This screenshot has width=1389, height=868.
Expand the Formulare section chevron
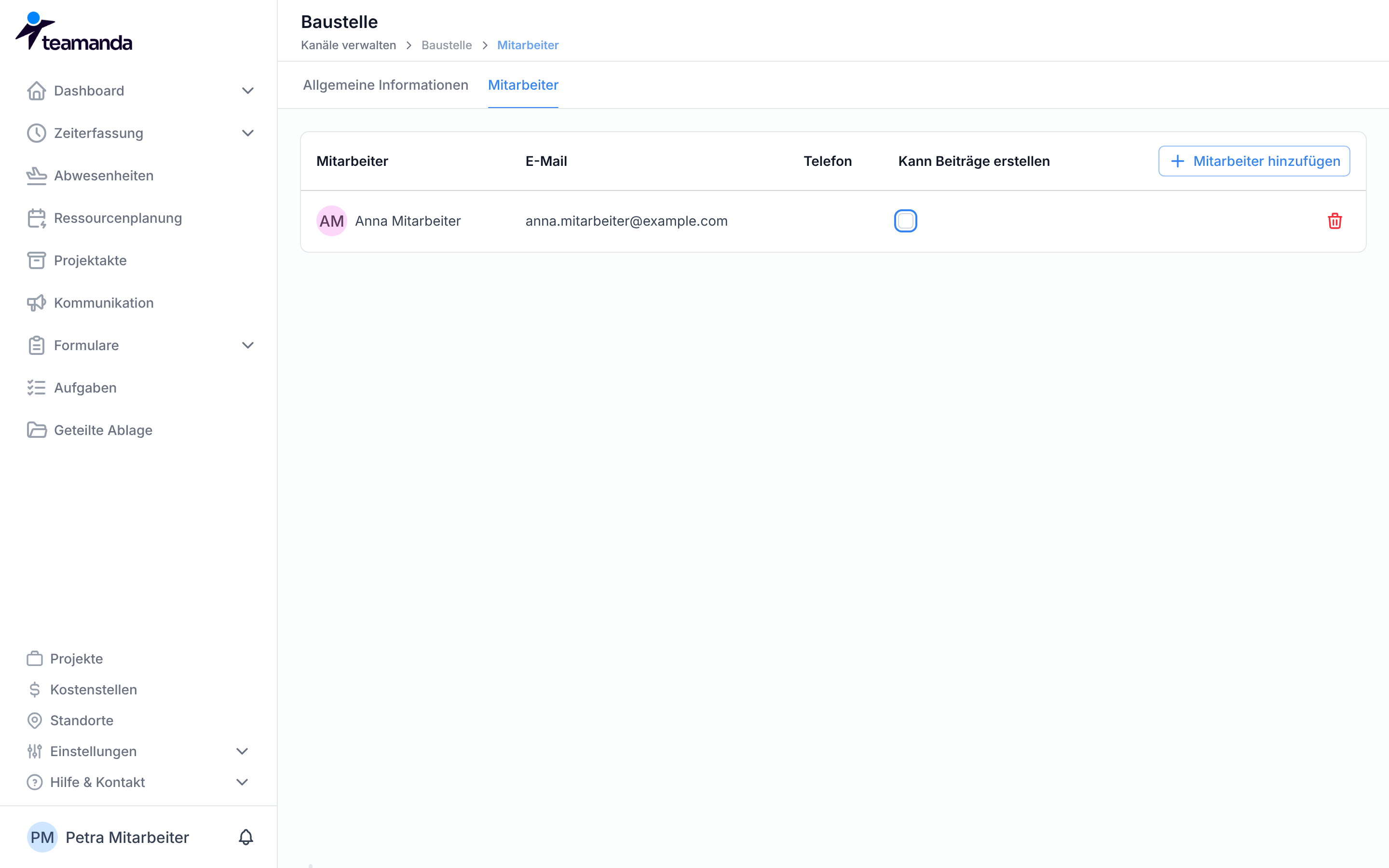[247, 345]
